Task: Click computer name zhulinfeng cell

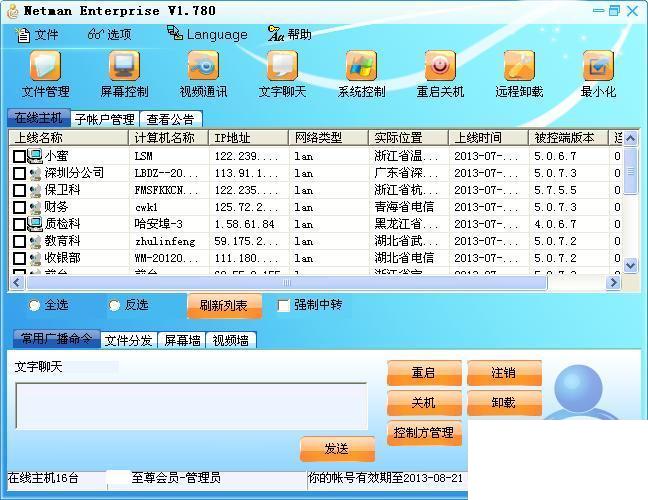Action: pyautogui.click(x=165, y=241)
